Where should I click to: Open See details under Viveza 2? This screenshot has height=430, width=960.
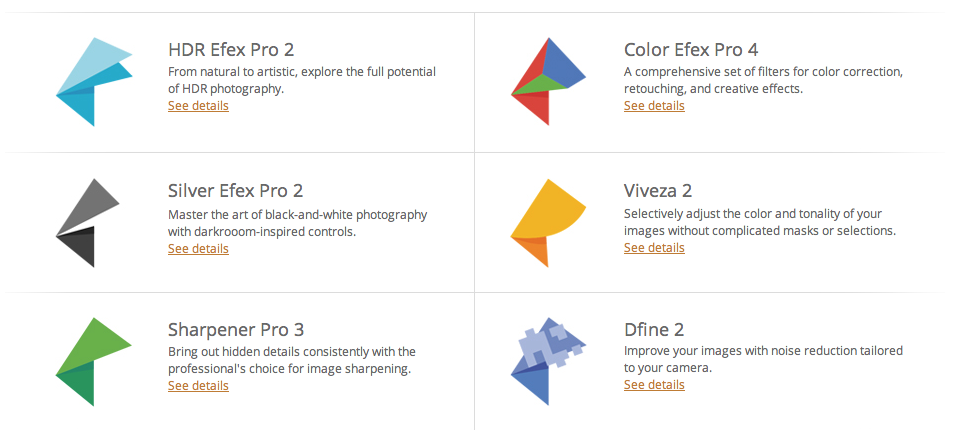tap(654, 247)
